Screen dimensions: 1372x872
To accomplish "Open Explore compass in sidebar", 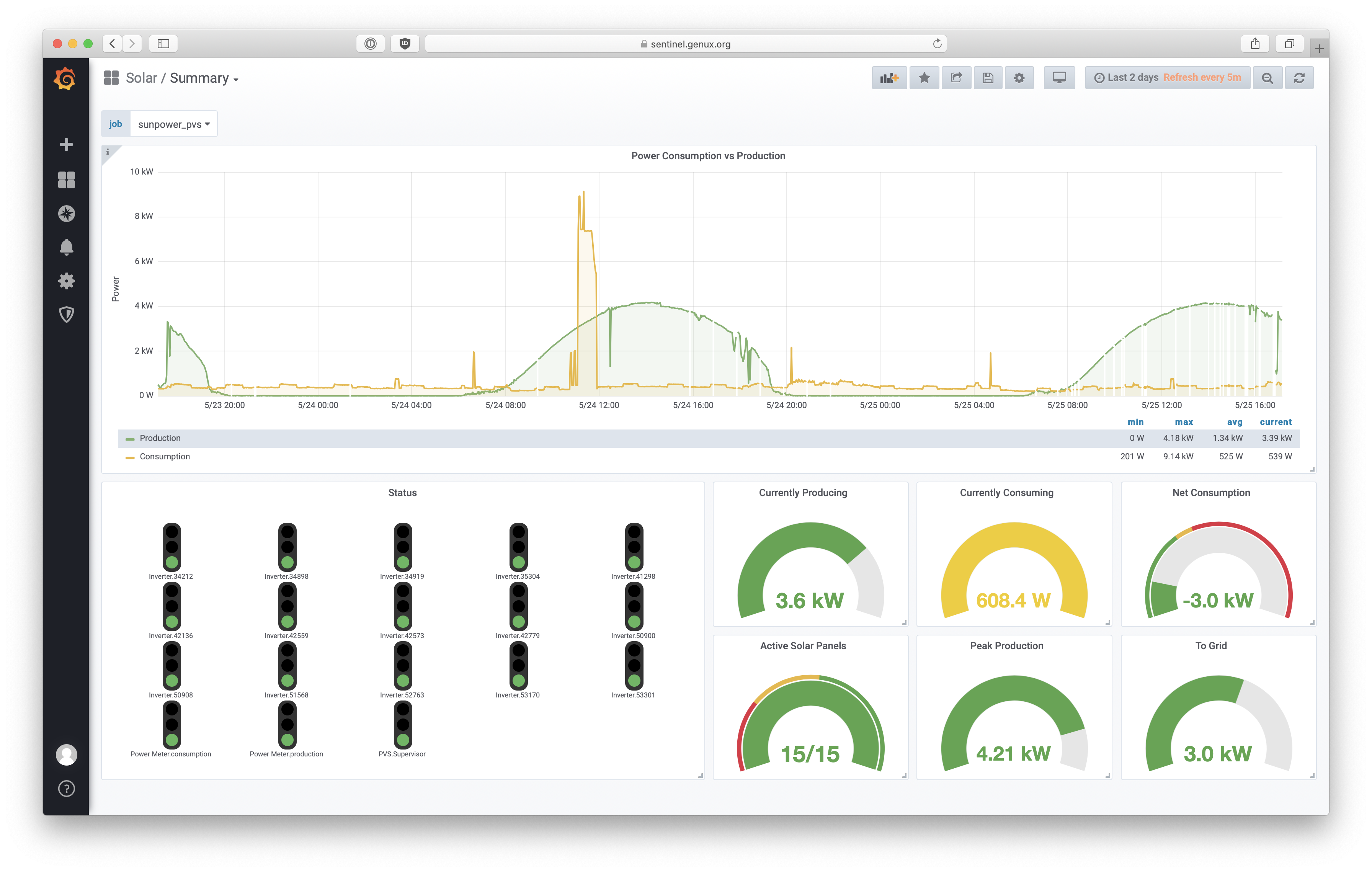I will coord(66,214).
